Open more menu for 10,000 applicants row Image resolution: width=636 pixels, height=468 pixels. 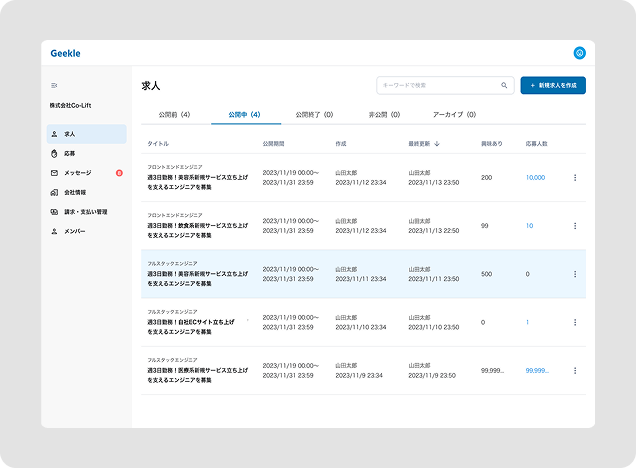[x=575, y=178]
